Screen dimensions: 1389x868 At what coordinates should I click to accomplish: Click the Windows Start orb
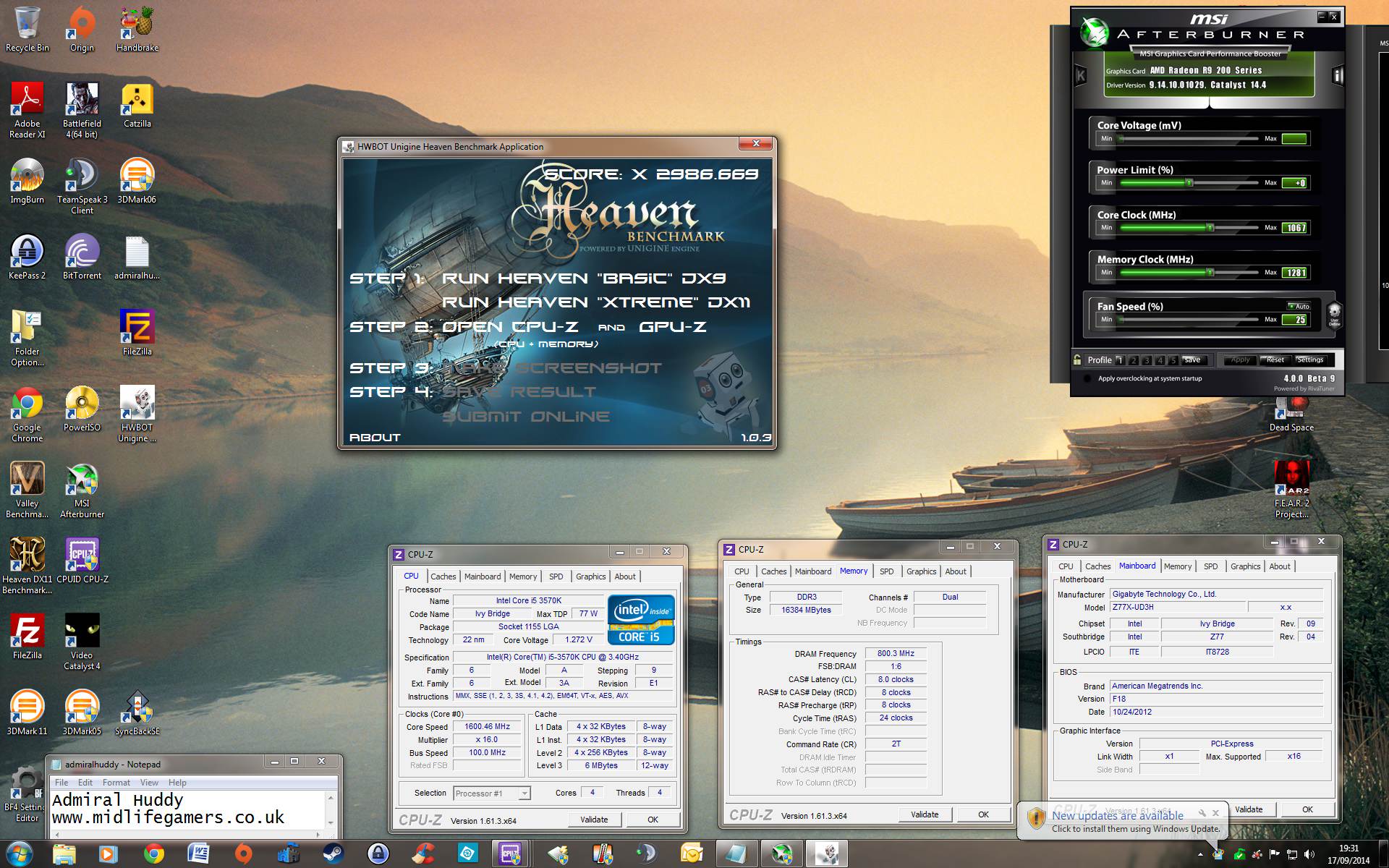tap(20, 854)
